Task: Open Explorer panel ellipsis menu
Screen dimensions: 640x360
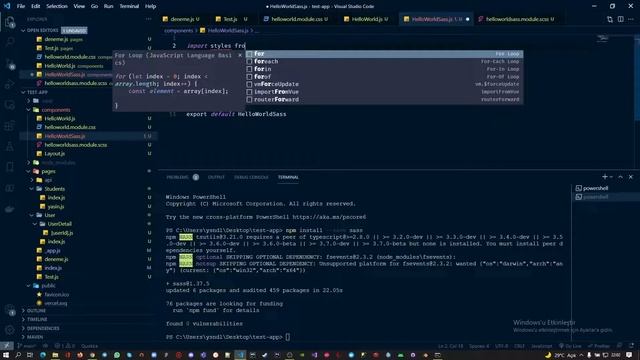Action: [148, 19]
